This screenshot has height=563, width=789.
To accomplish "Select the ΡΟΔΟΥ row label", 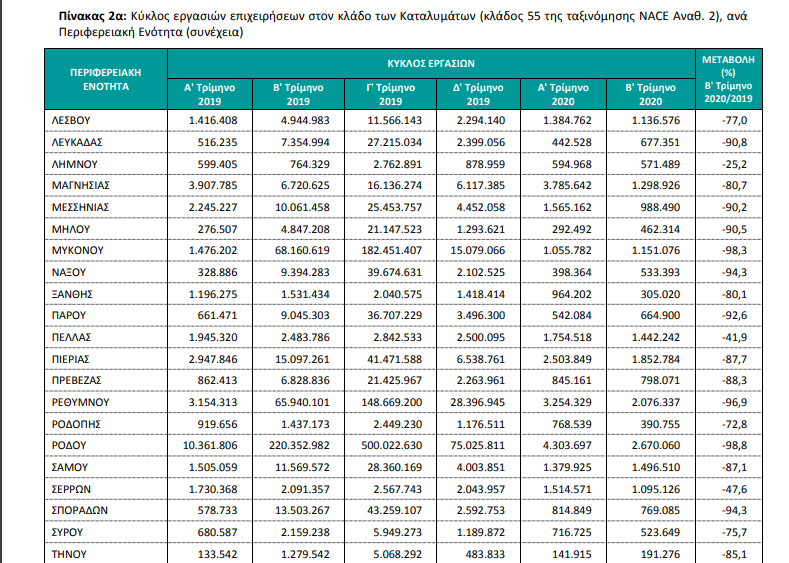I will coord(69,446).
